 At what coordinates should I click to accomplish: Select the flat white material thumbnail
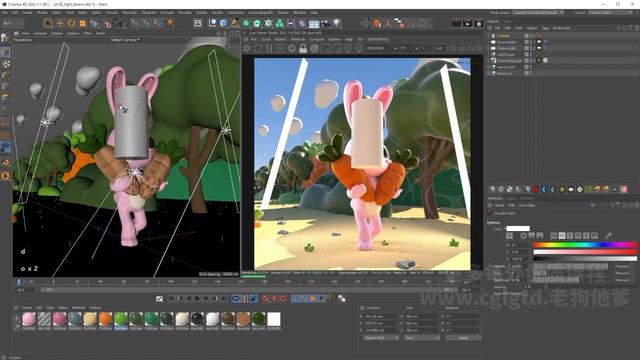274,319
